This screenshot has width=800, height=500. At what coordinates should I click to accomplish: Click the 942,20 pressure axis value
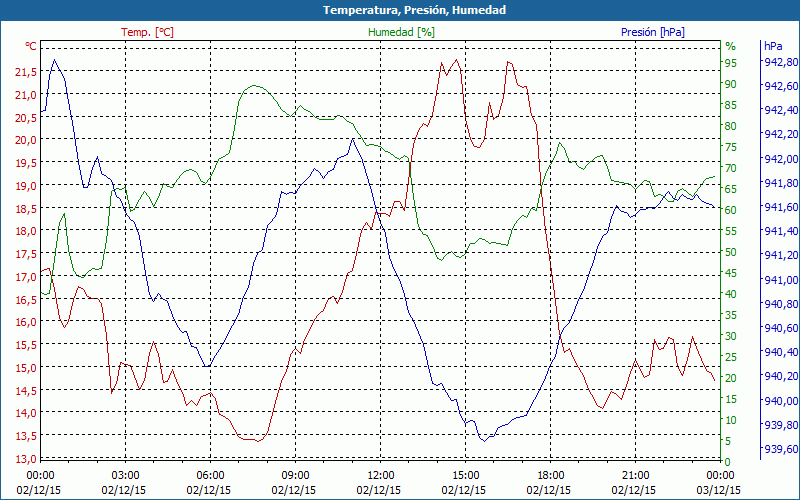point(779,134)
